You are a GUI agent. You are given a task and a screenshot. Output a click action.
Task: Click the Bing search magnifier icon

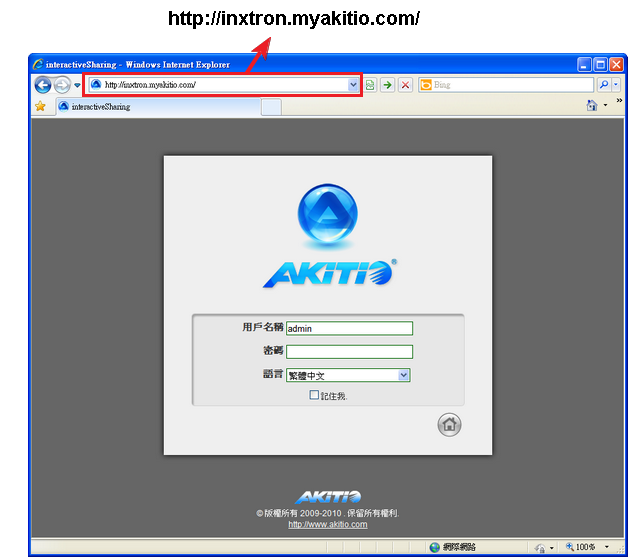(604, 85)
